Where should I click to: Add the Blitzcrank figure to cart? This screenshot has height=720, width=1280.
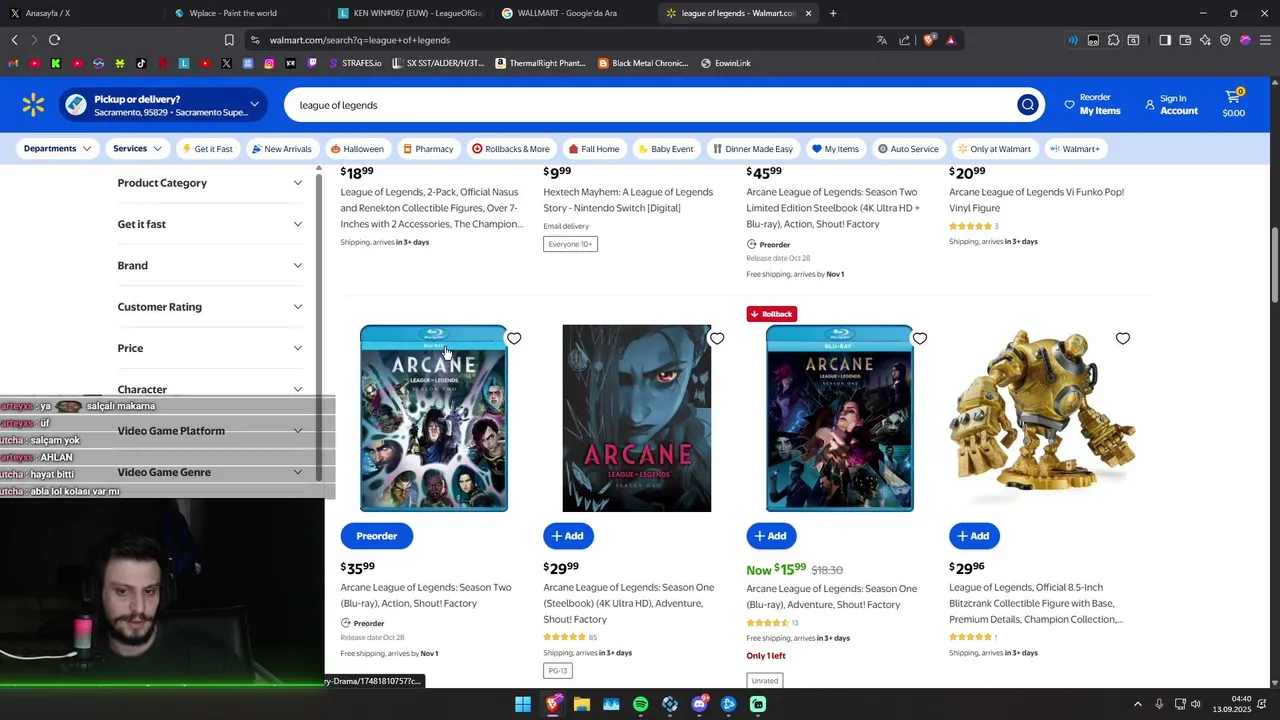click(x=974, y=536)
